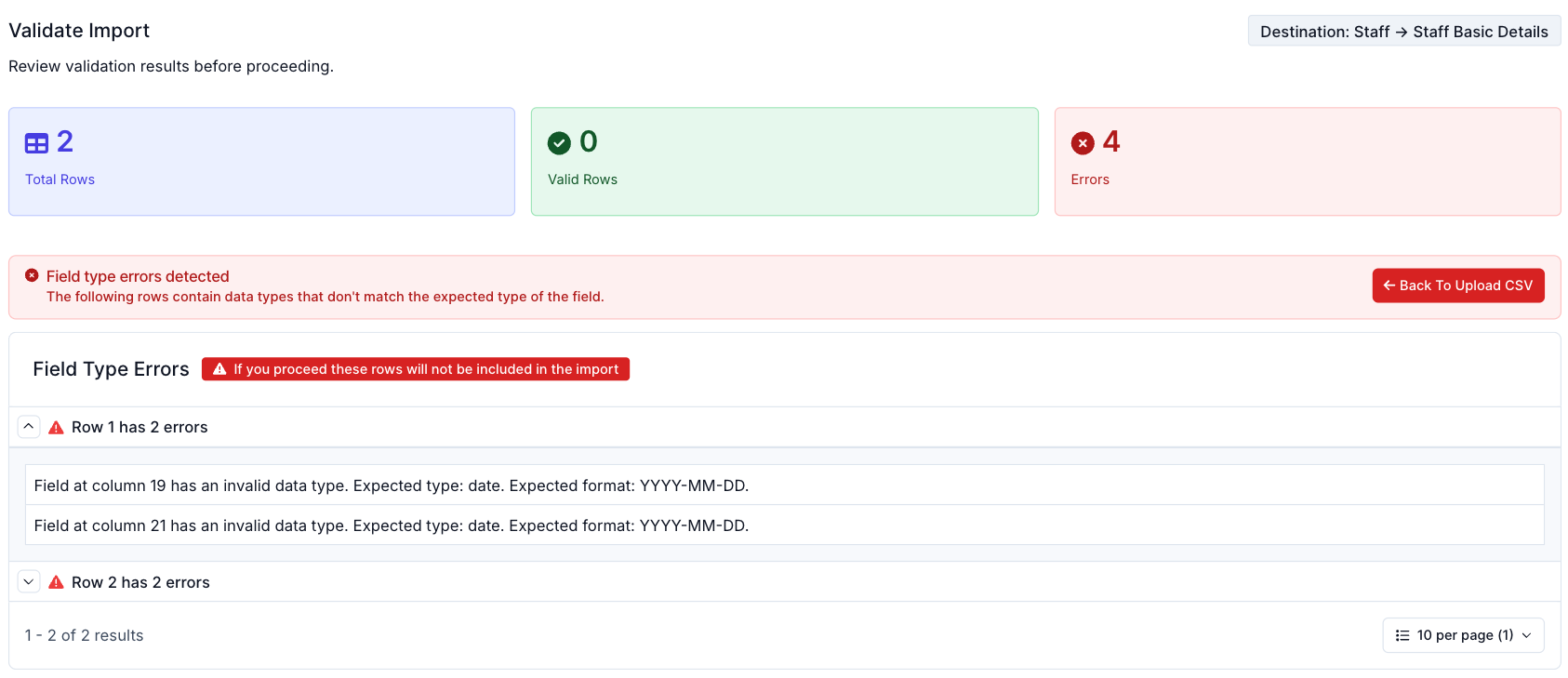Image resolution: width=1568 pixels, height=678 pixels.
Task: Collapse the Row 1 errors section
Action: (29, 426)
